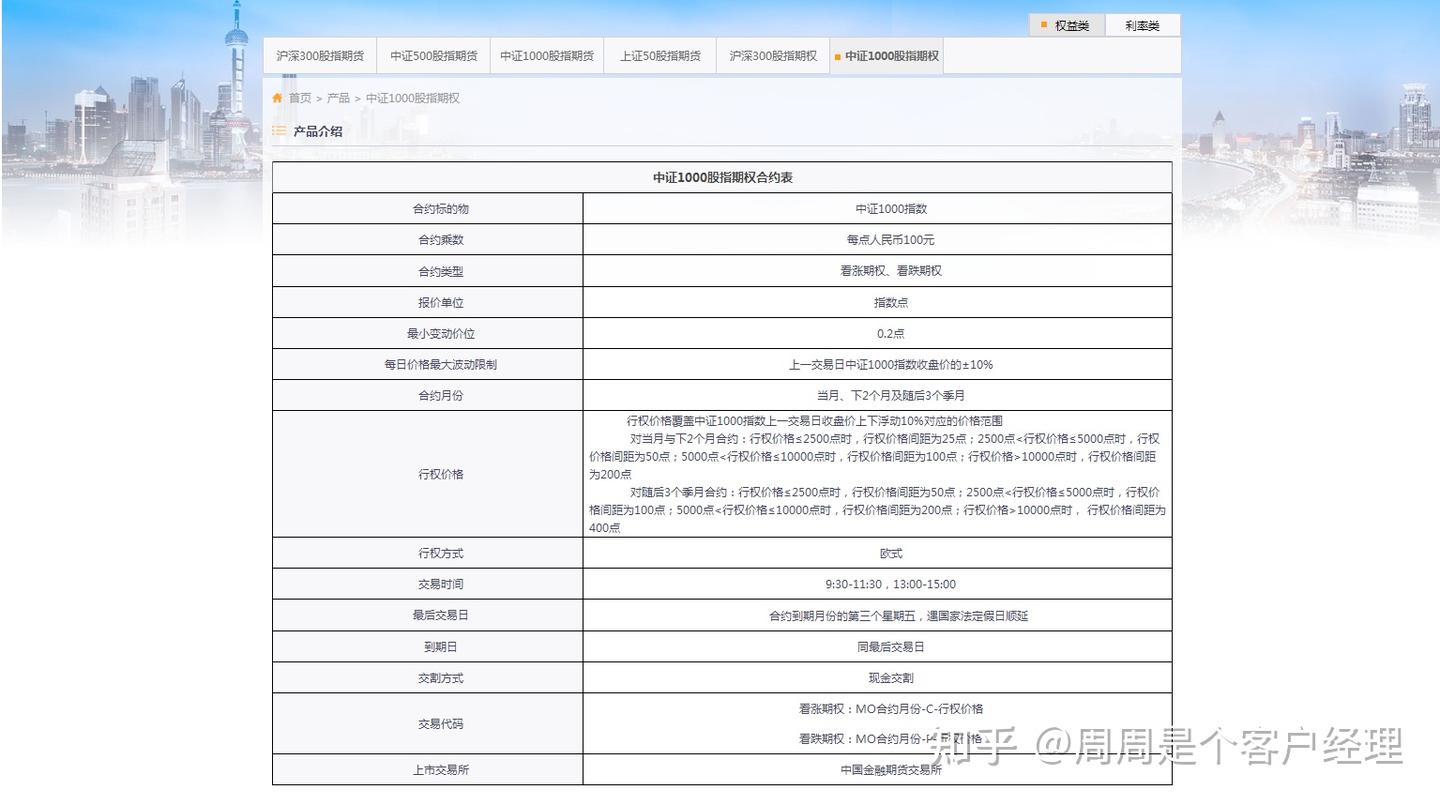Click the orange square icon next to 权益类
The image size is (1440, 805).
1044,22
